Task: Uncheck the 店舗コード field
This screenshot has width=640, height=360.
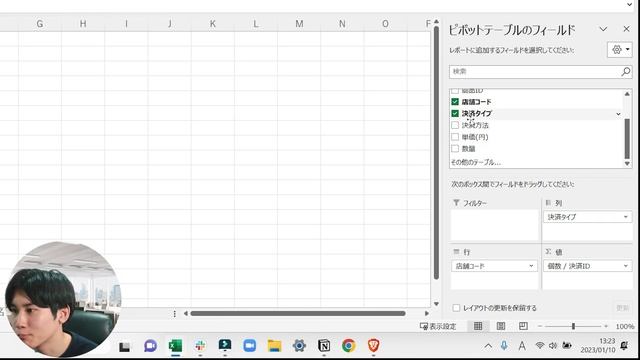Action: [x=455, y=102]
